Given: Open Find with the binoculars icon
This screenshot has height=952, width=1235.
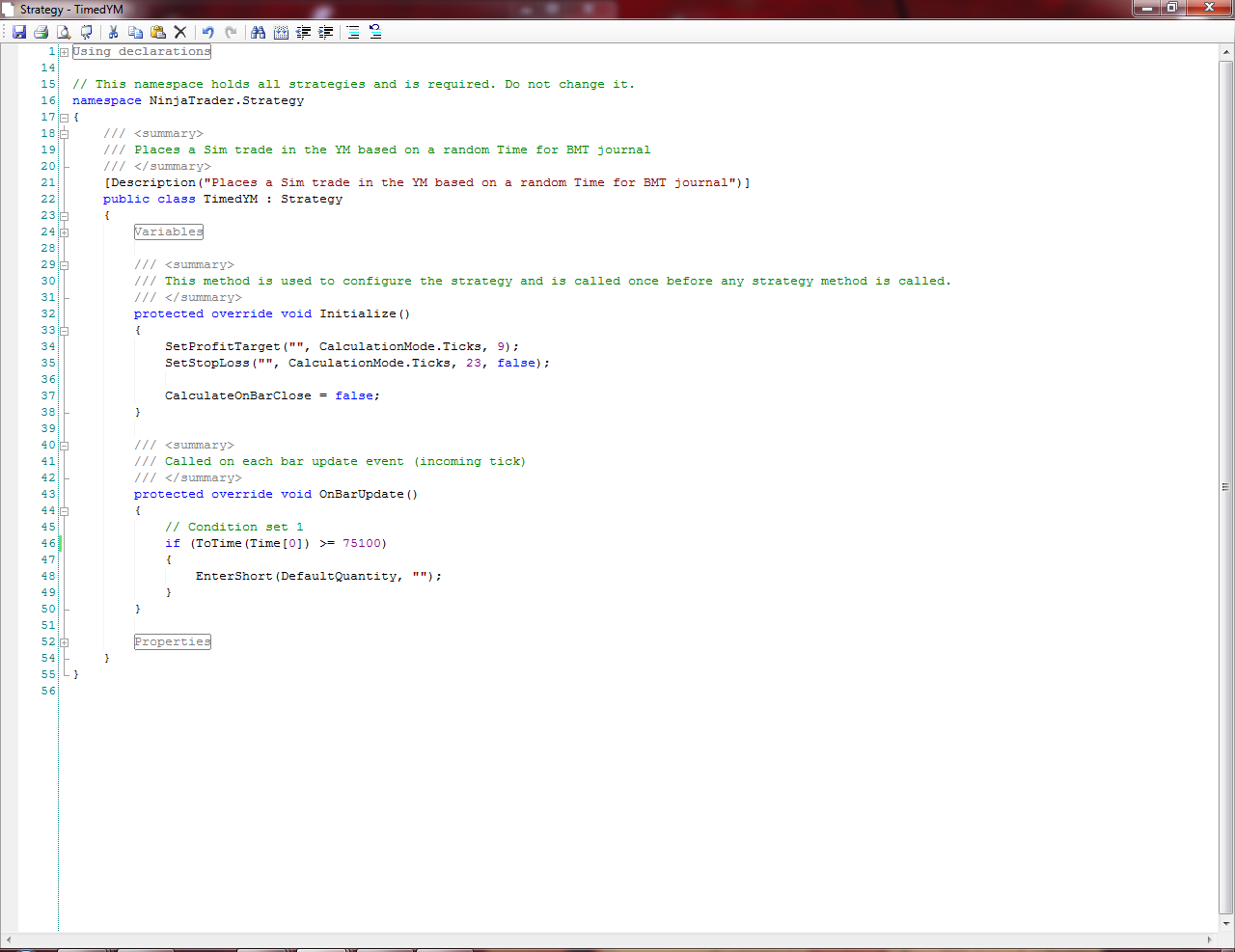Looking at the screenshot, I should pos(258,32).
